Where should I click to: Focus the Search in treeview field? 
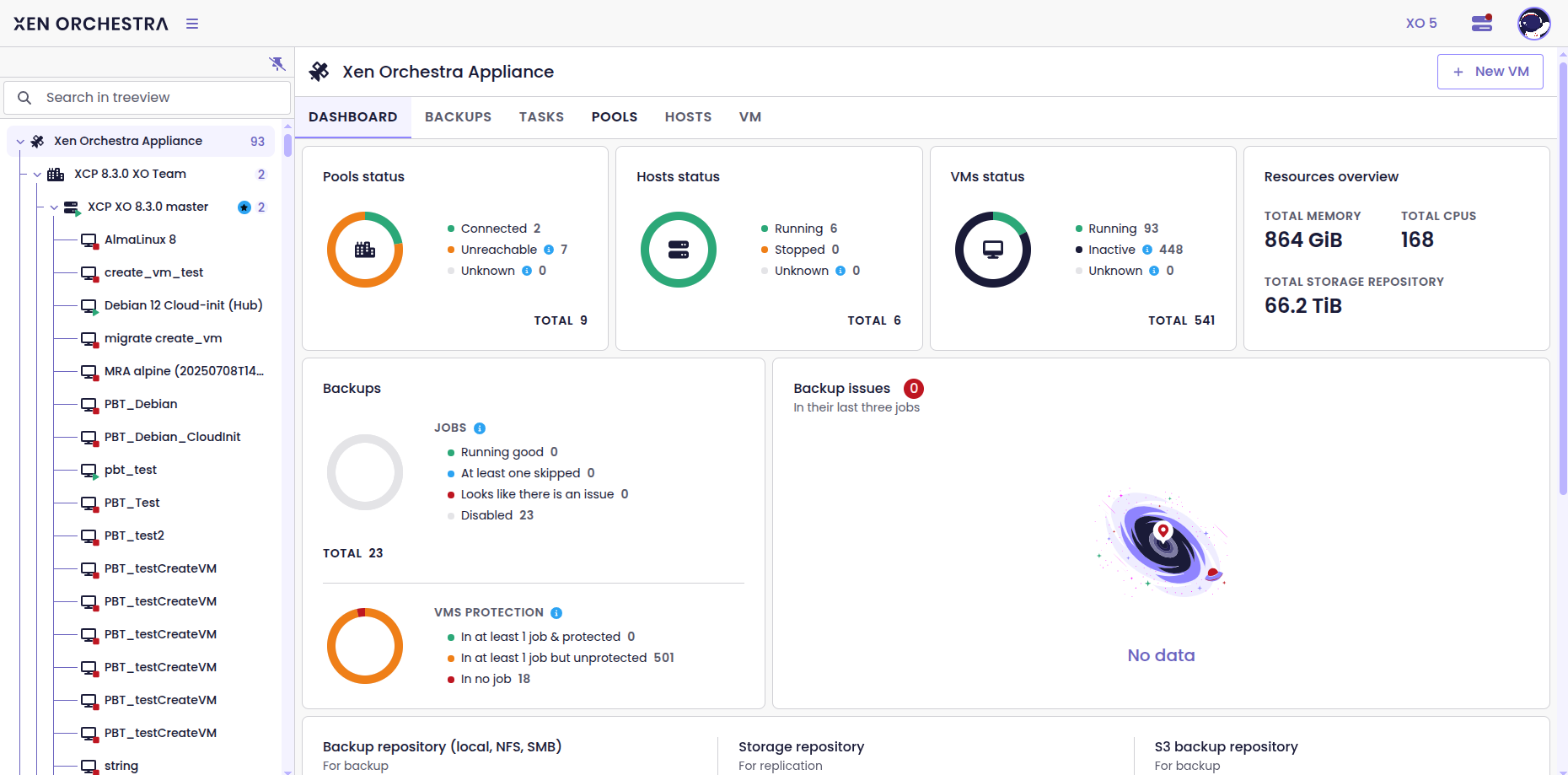(148, 98)
